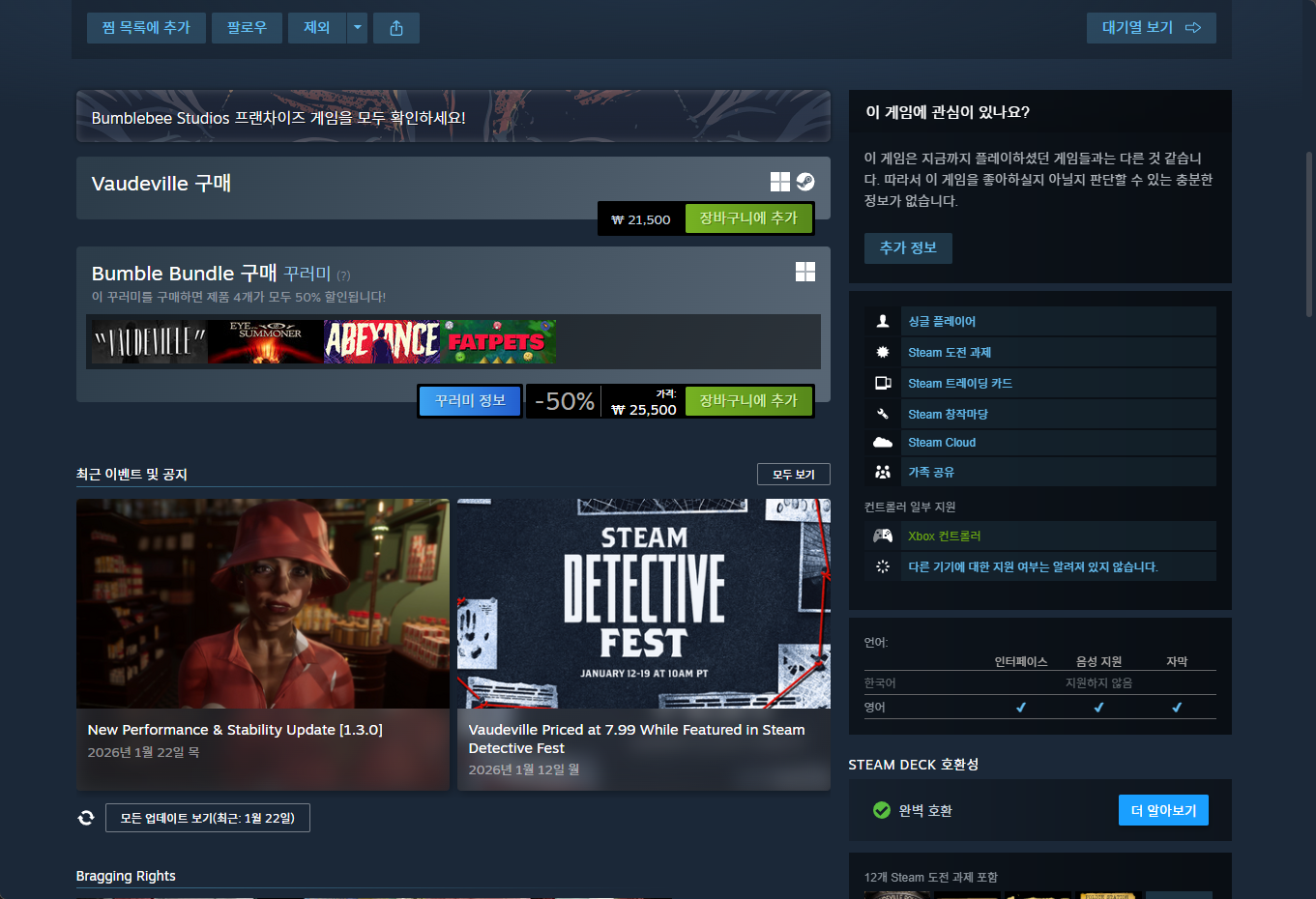Follow the game with 팔로우 button
Screen dimensions: 1316x899
(247, 28)
